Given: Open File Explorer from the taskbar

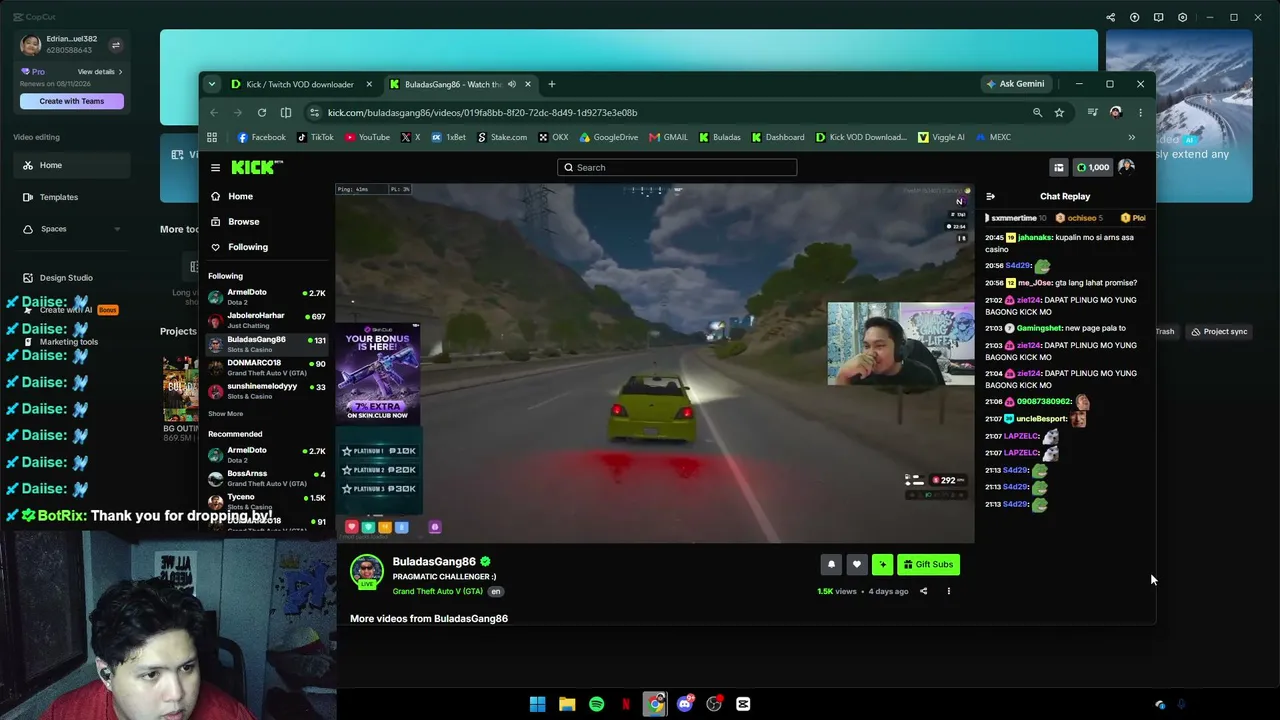Looking at the screenshot, I should [567, 704].
